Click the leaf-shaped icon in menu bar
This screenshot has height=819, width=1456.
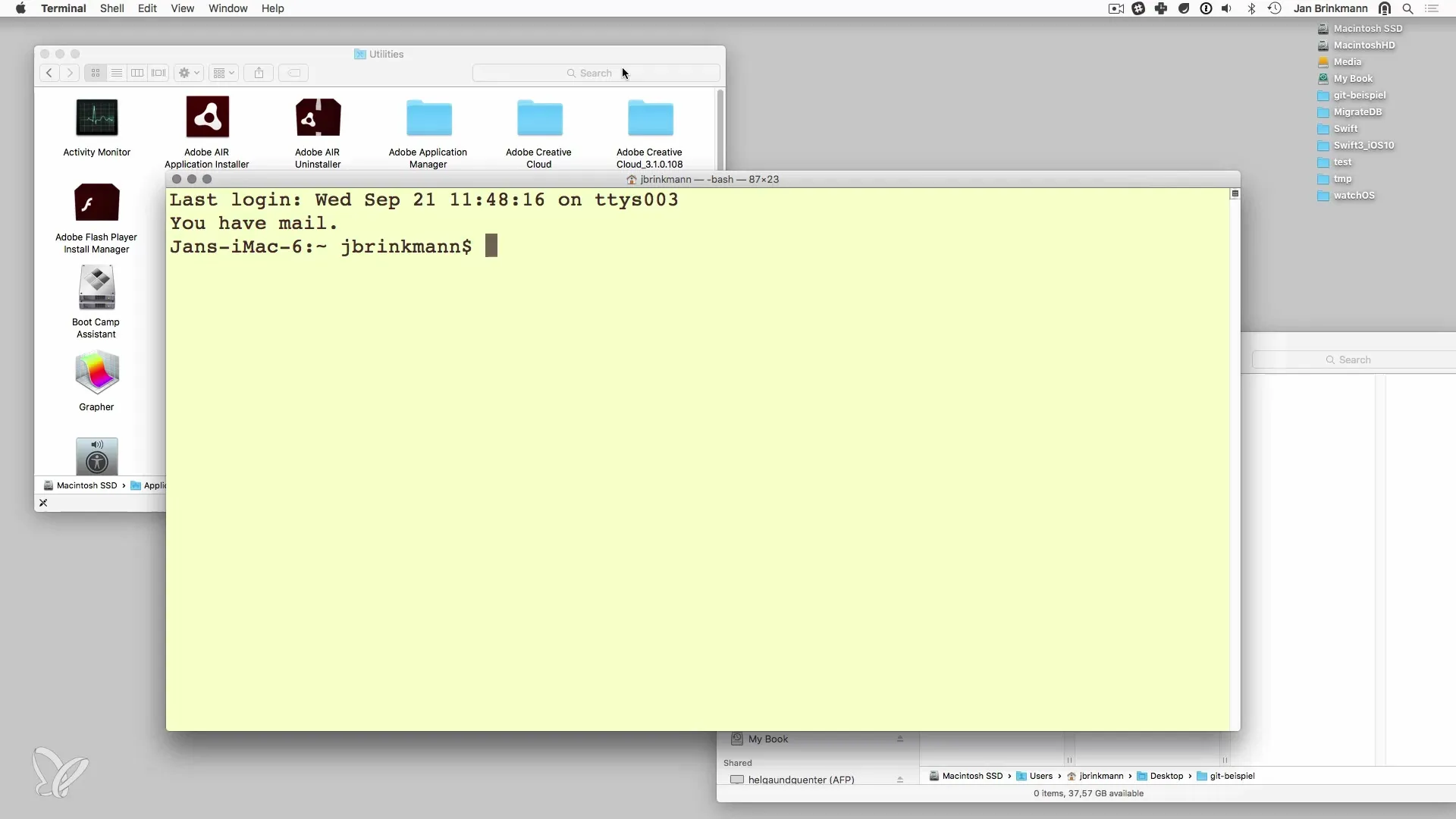pyautogui.click(x=1184, y=8)
